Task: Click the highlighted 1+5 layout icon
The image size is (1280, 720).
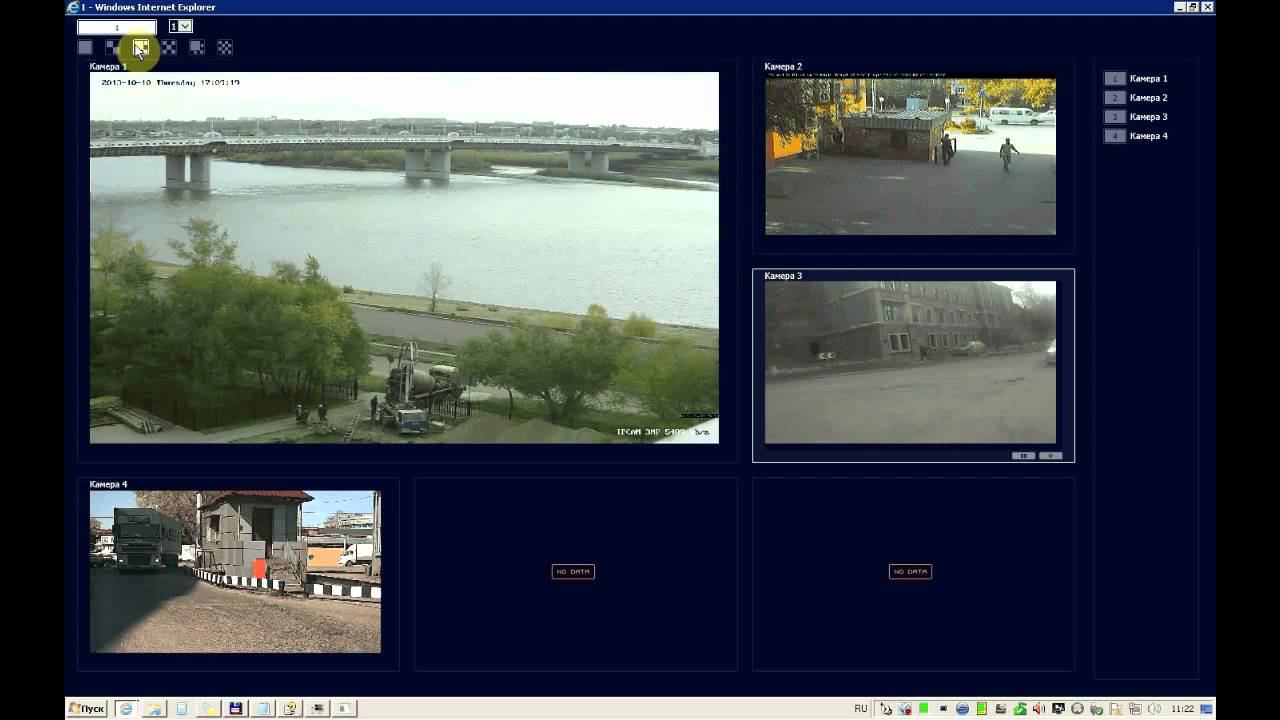Action: click(x=141, y=47)
